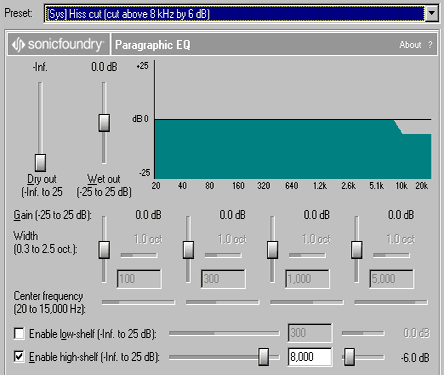This screenshot has width=444, height=375.
Task: Click the EQ frequency response graph
Action: 293,119
